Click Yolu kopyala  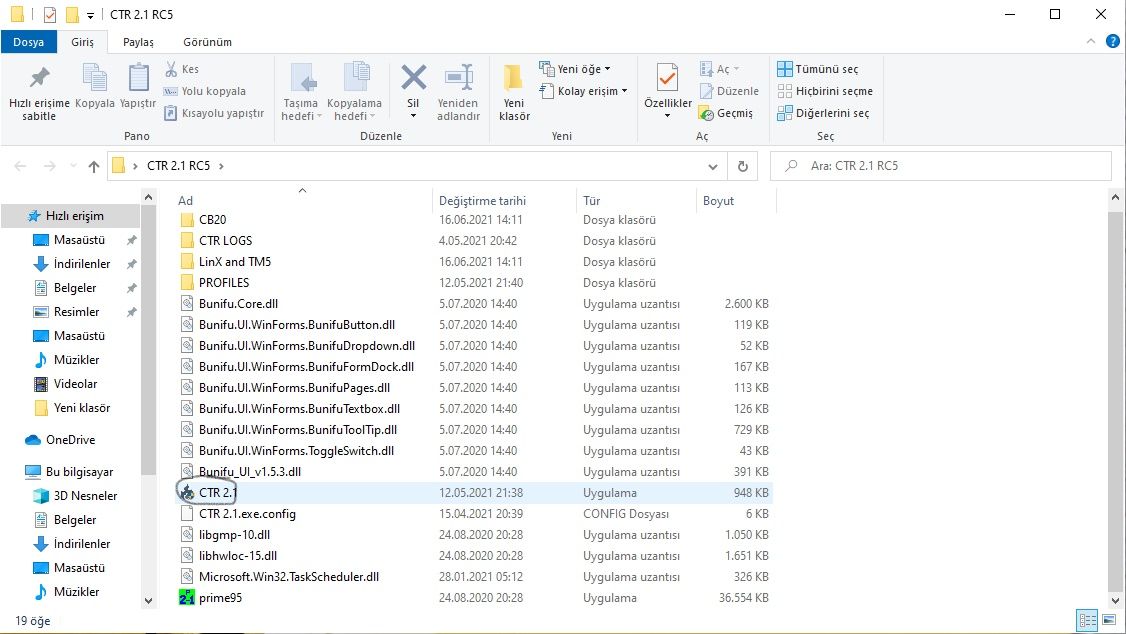[x=205, y=91]
